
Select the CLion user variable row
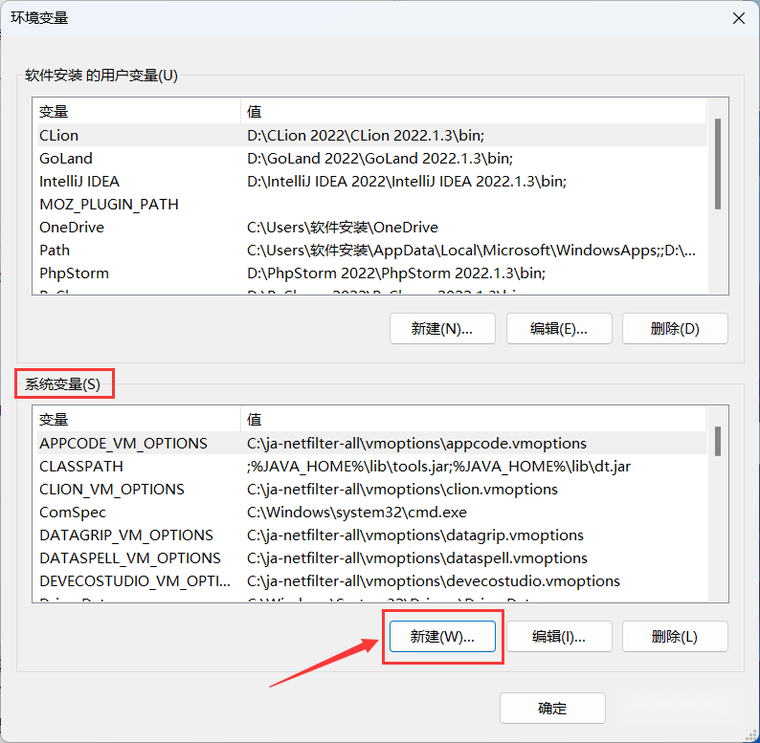click(371, 135)
